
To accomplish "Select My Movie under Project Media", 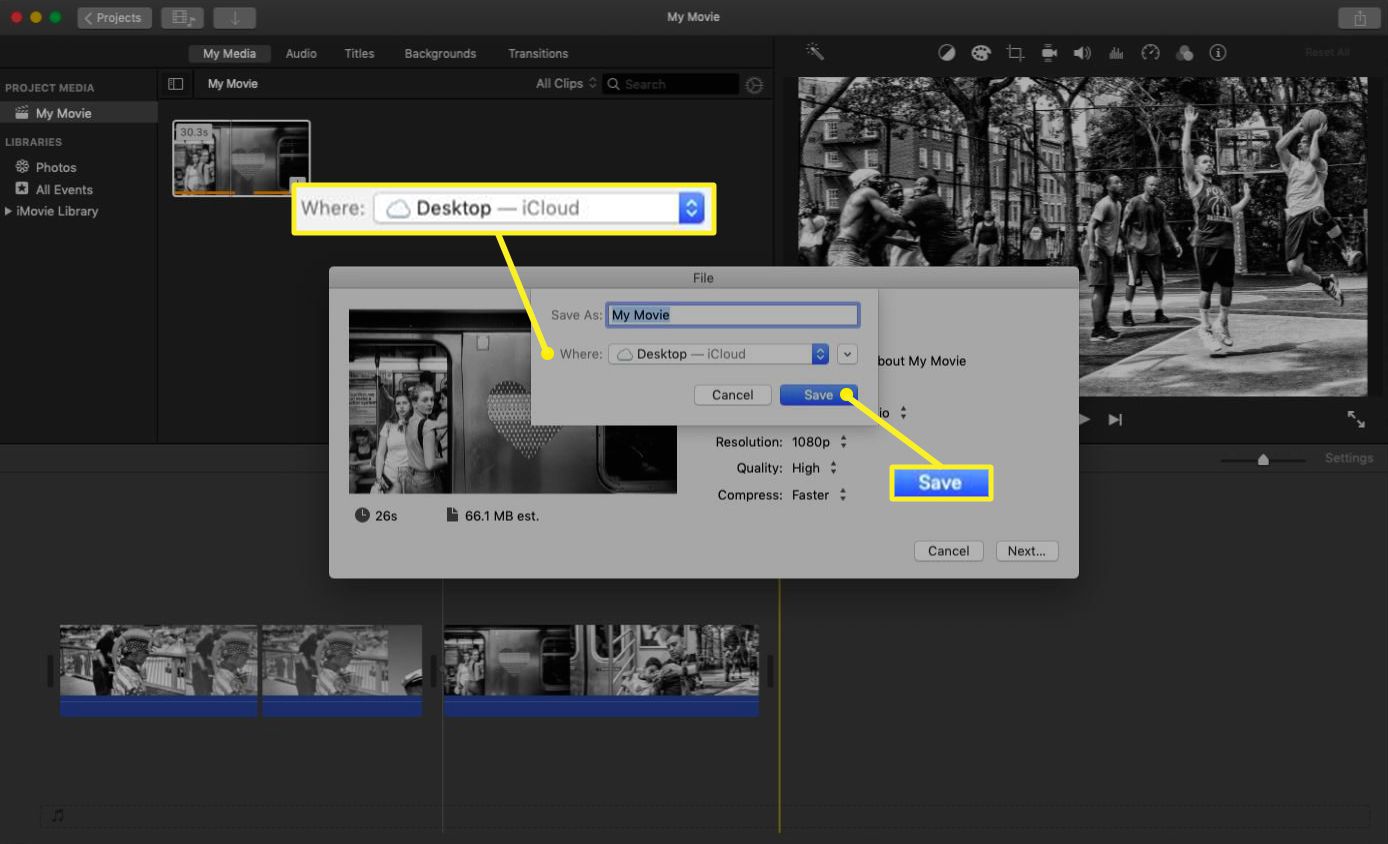I will point(79,113).
